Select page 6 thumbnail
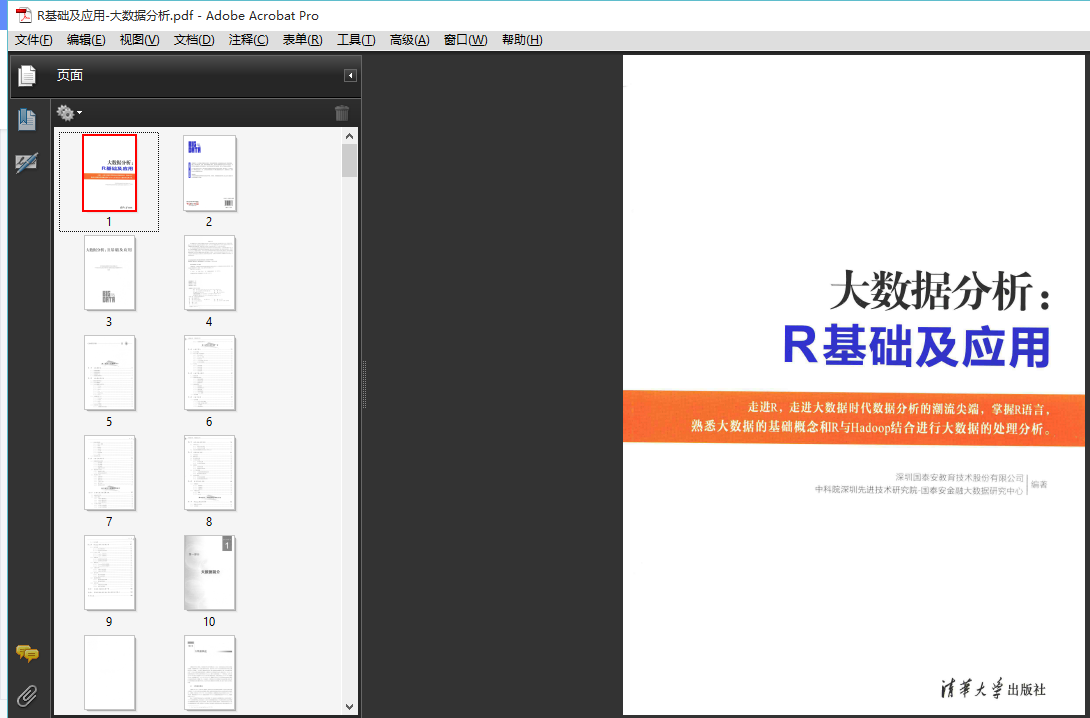The height and width of the screenshot is (718, 1090). (209, 373)
